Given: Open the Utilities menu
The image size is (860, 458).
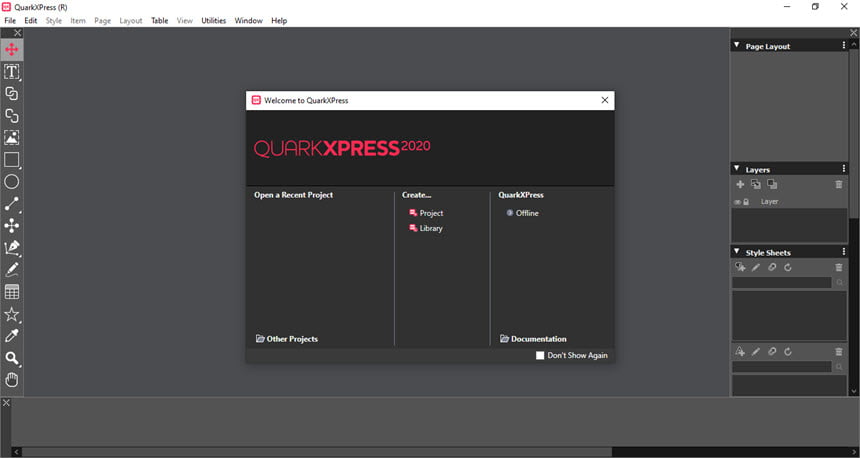Looking at the screenshot, I should (x=213, y=20).
